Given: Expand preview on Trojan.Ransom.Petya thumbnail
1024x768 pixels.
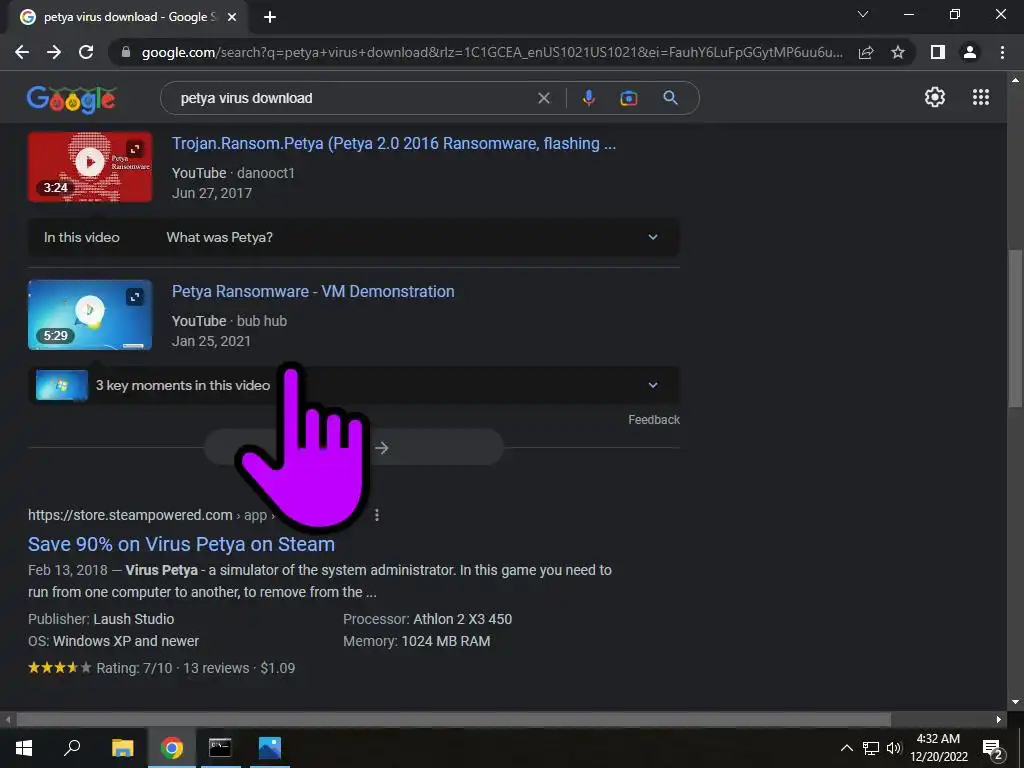Looking at the screenshot, I should pos(135,149).
